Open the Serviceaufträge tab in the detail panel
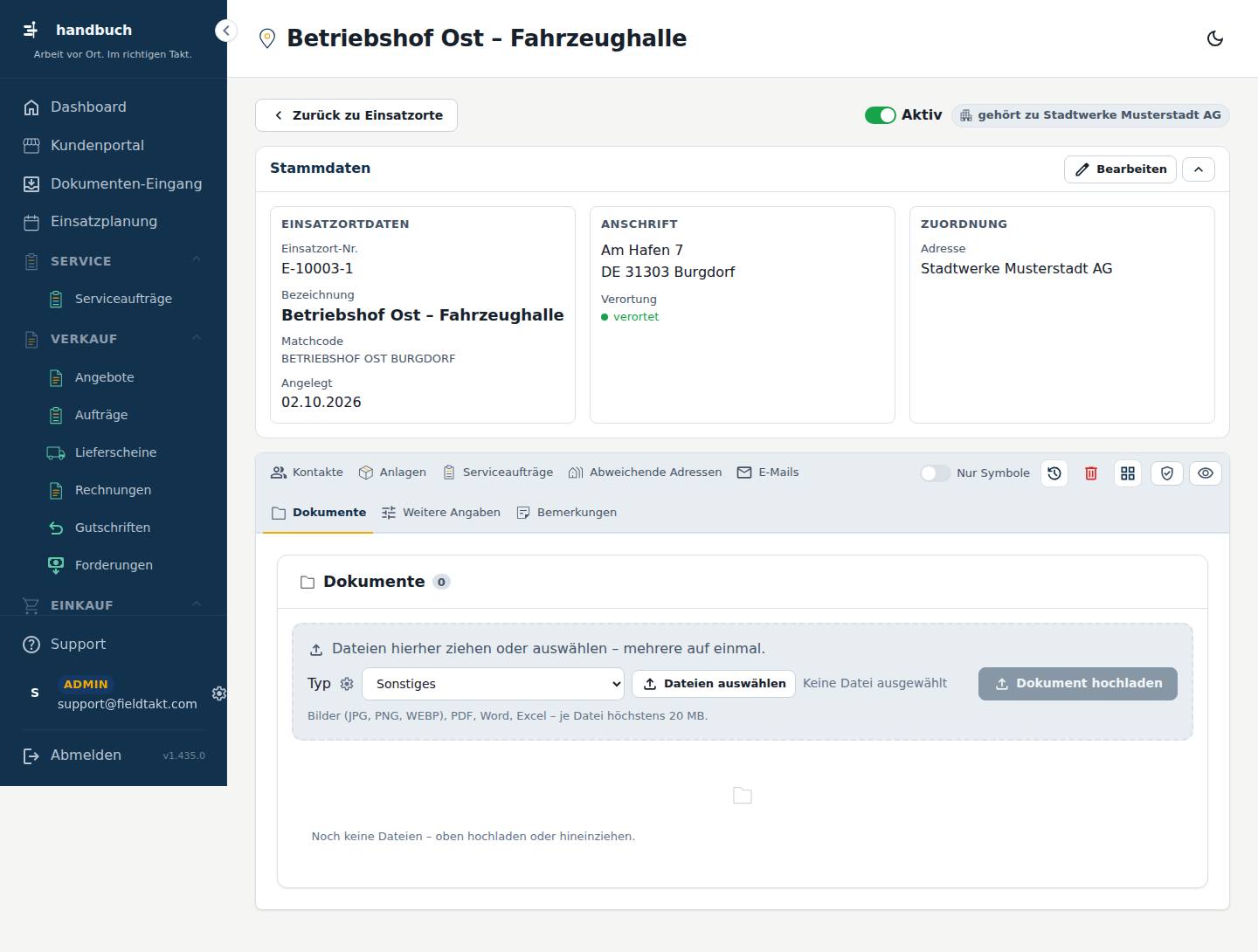This screenshot has width=1258, height=952. [498, 473]
